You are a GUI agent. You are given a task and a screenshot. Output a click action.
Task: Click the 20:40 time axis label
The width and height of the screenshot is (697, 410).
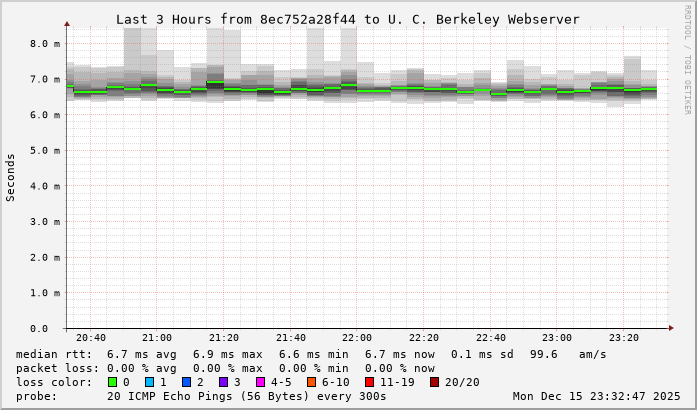pyautogui.click(x=90, y=338)
